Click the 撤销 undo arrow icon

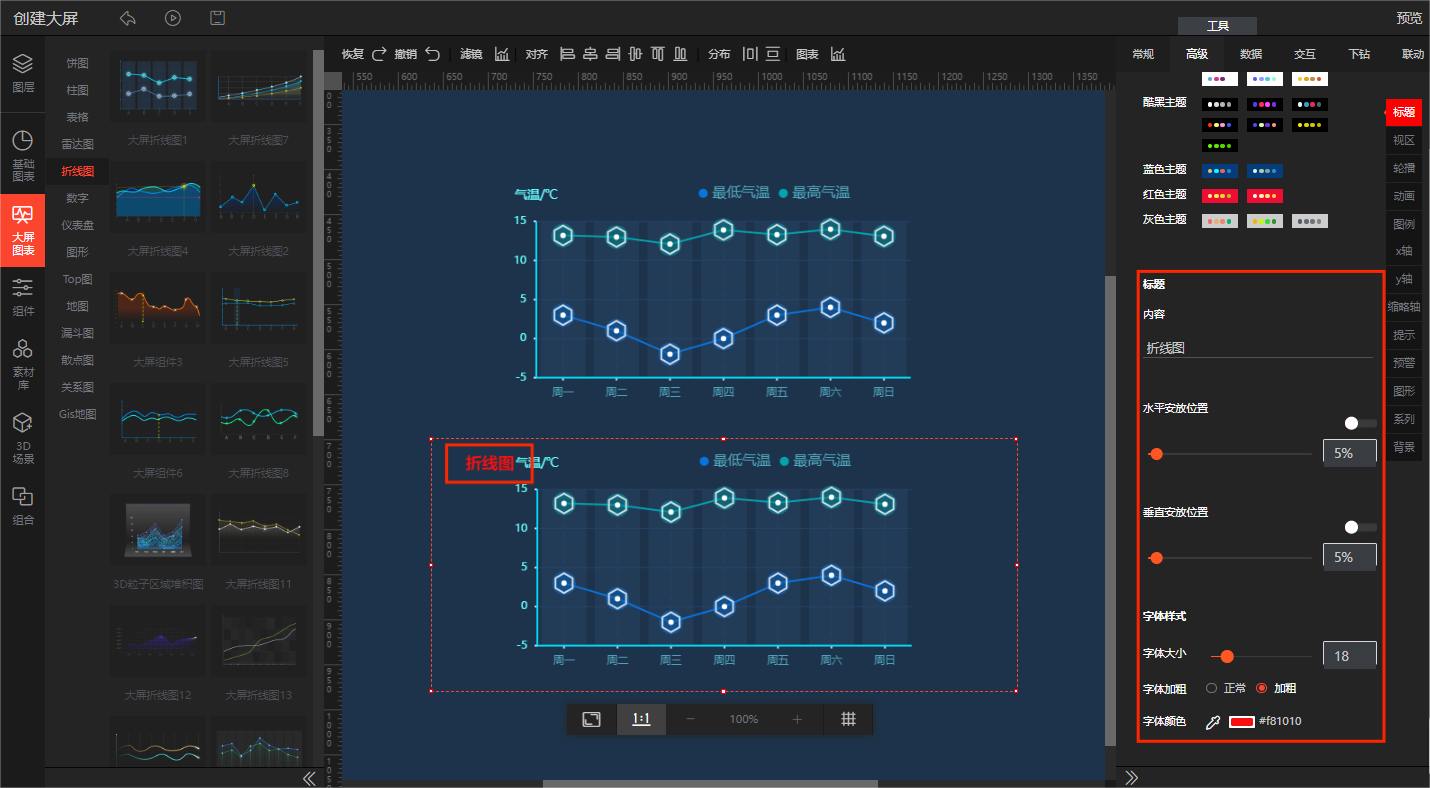(x=432, y=54)
